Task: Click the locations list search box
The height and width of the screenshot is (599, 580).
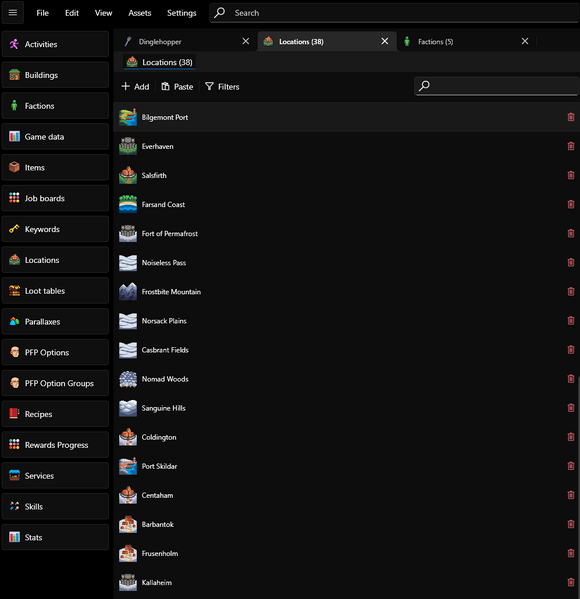Action: [497, 86]
